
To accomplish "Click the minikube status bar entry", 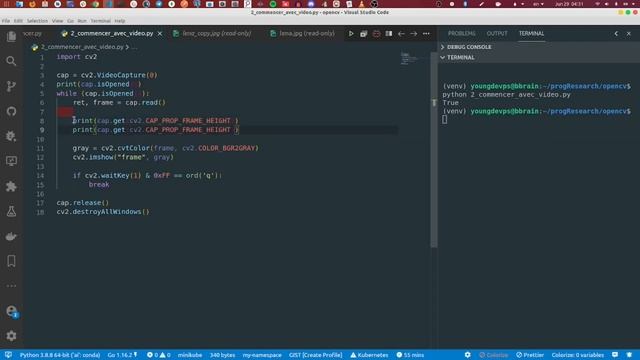I will pos(190,355).
